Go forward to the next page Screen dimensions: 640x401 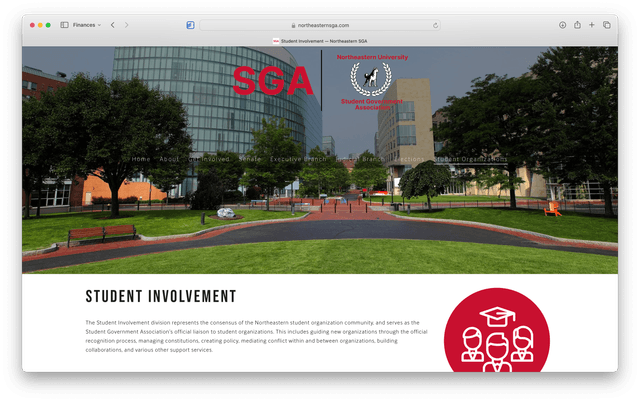pos(127,25)
